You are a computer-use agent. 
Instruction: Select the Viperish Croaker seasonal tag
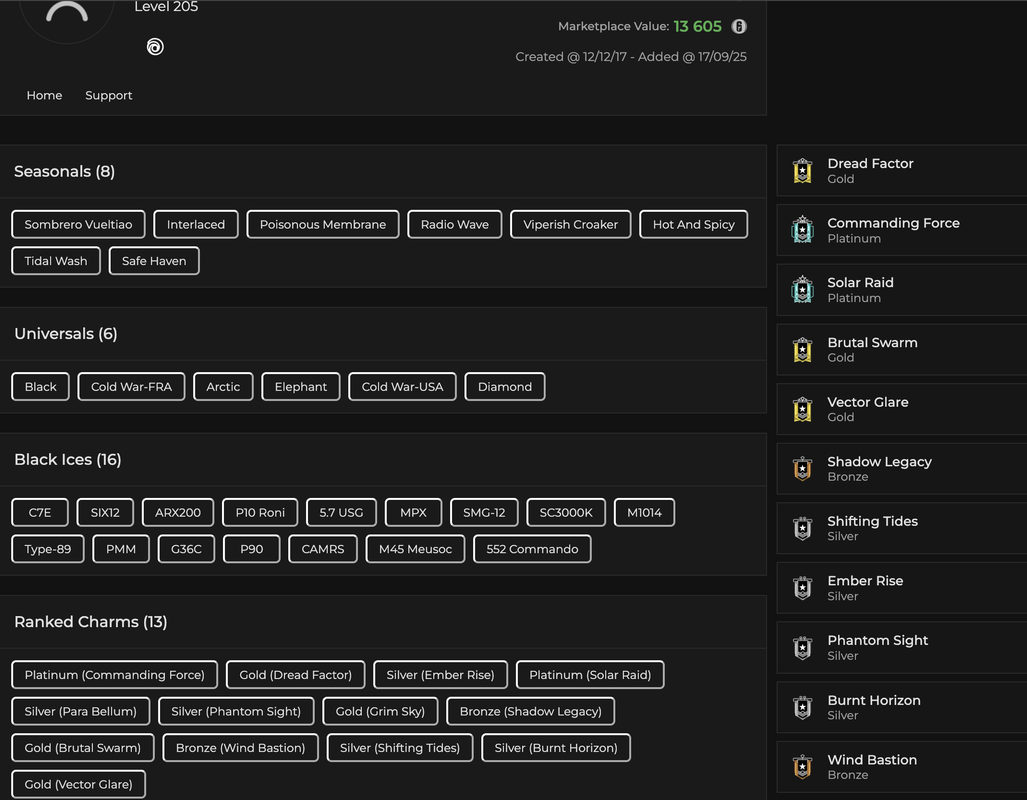click(570, 224)
